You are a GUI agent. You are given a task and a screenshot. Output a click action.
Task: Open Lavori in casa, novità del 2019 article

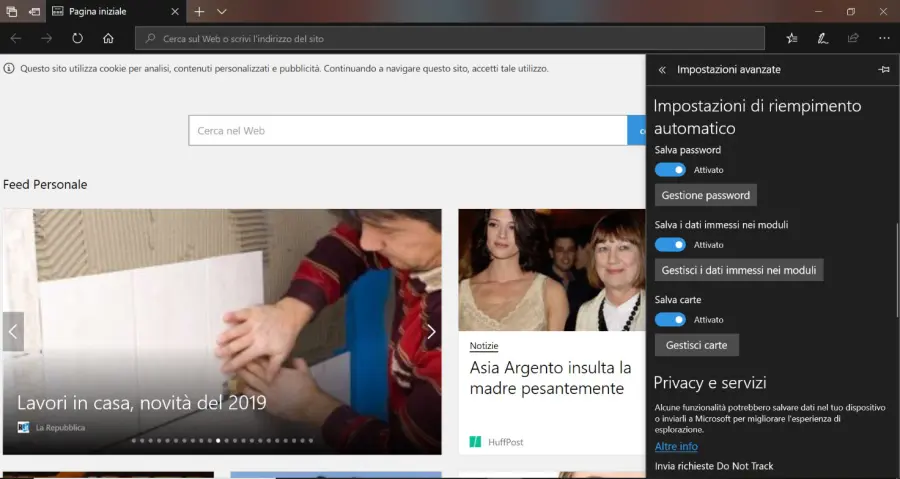point(141,403)
